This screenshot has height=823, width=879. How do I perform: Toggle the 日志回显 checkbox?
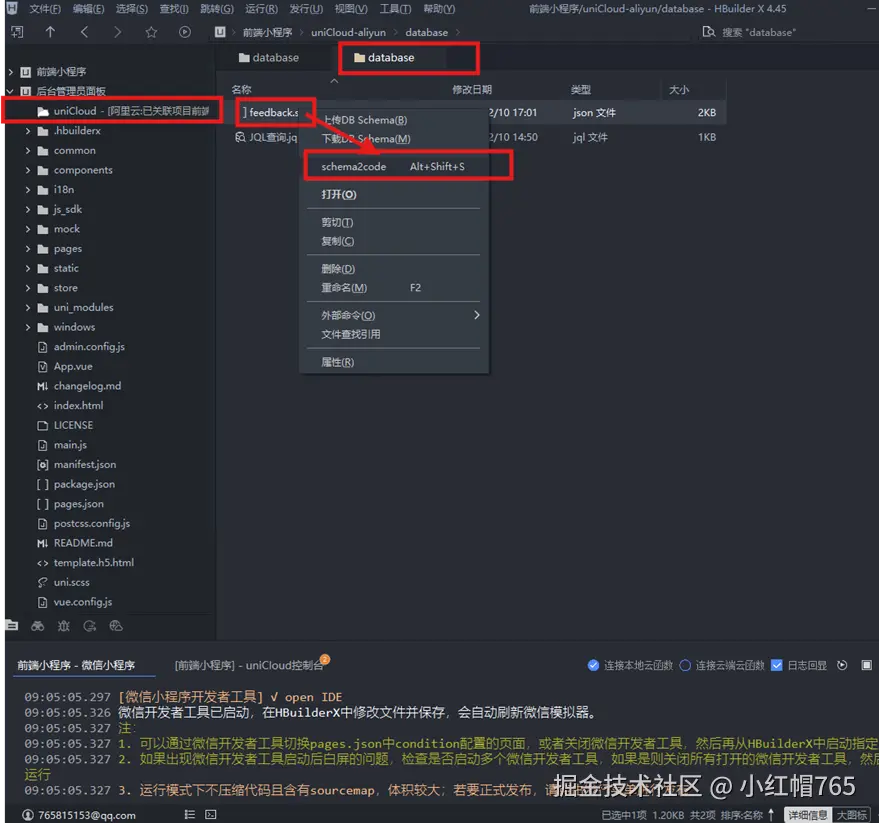tap(776, 665)
